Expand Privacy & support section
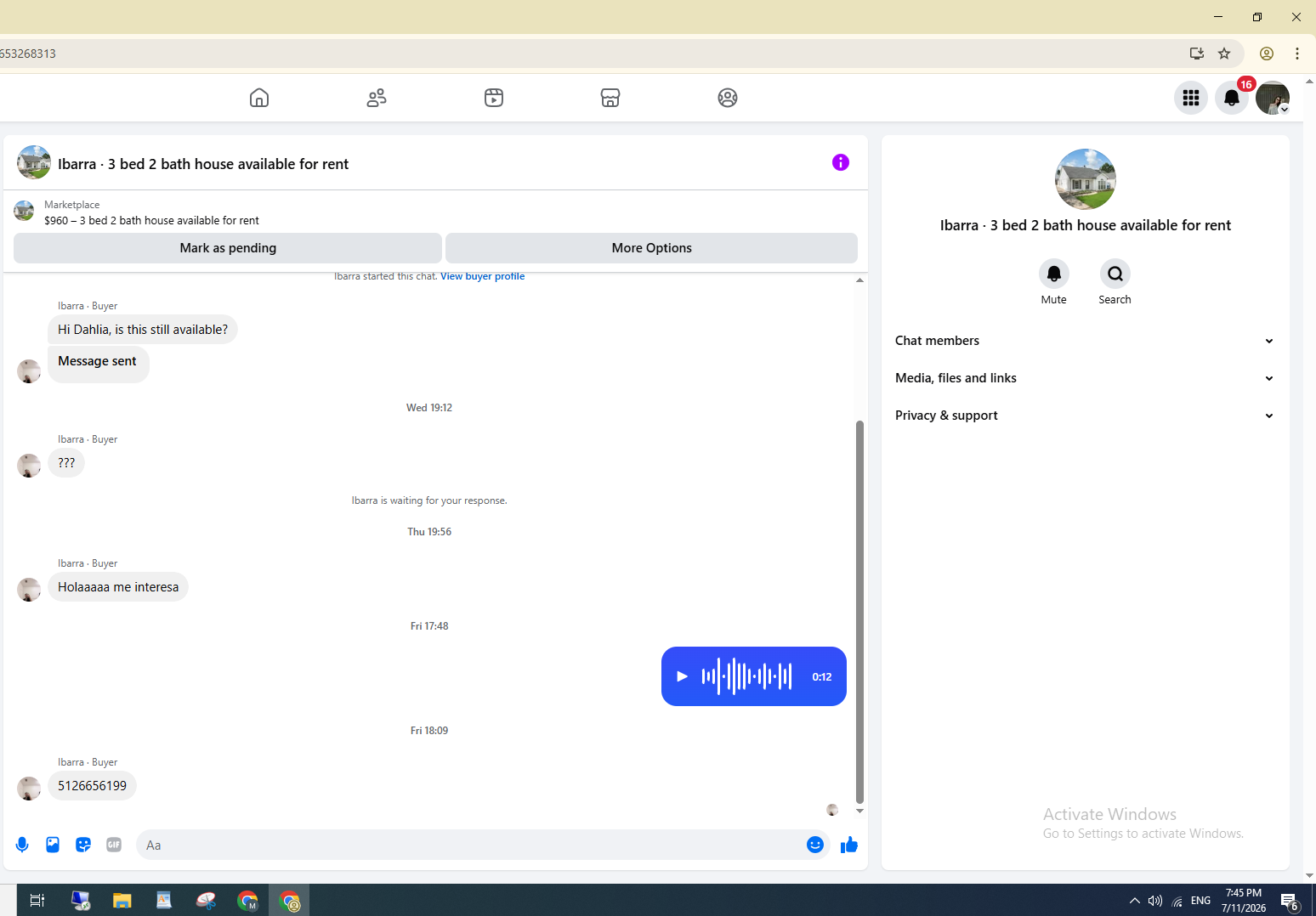 [1086, 416]
